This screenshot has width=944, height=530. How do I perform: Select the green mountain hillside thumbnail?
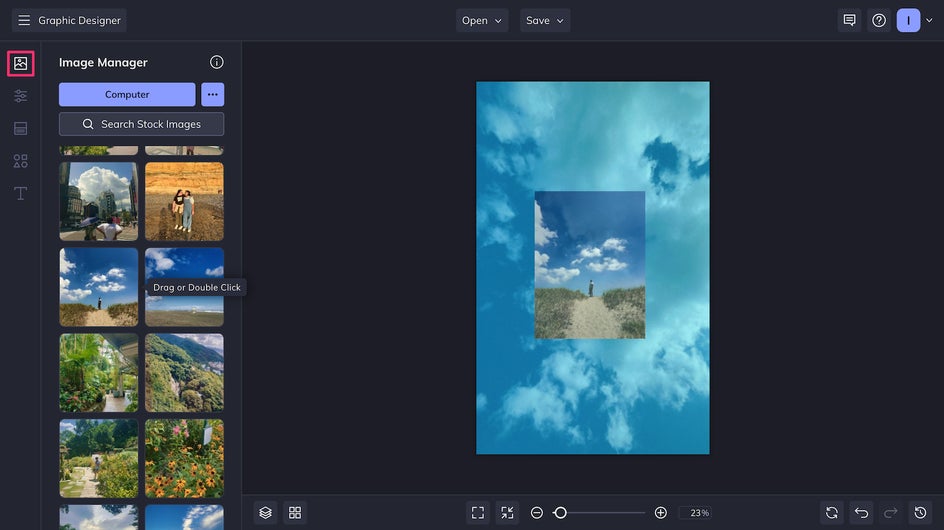[x=184, y=373]
